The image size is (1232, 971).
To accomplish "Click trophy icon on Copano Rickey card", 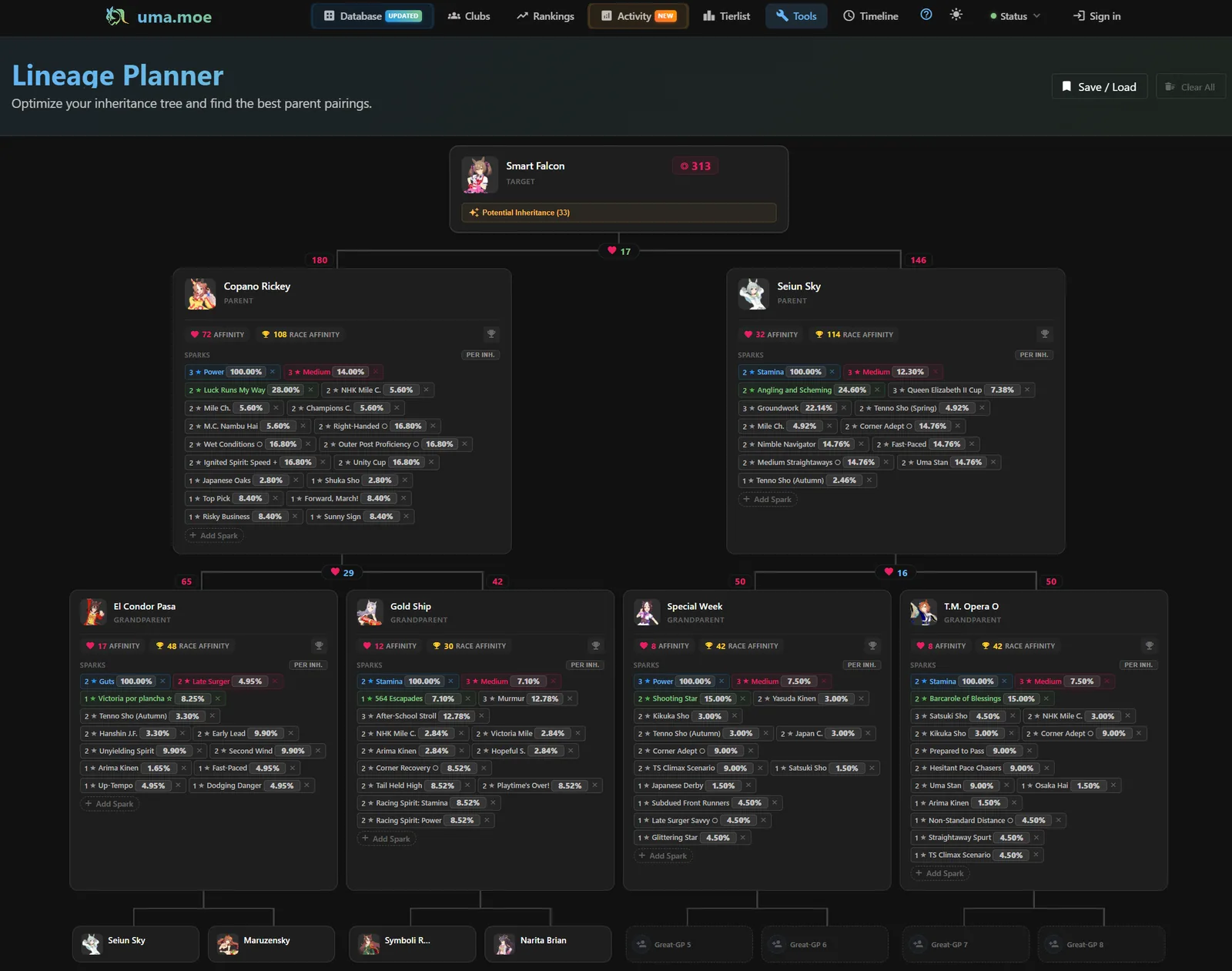I will coord(491,333).
